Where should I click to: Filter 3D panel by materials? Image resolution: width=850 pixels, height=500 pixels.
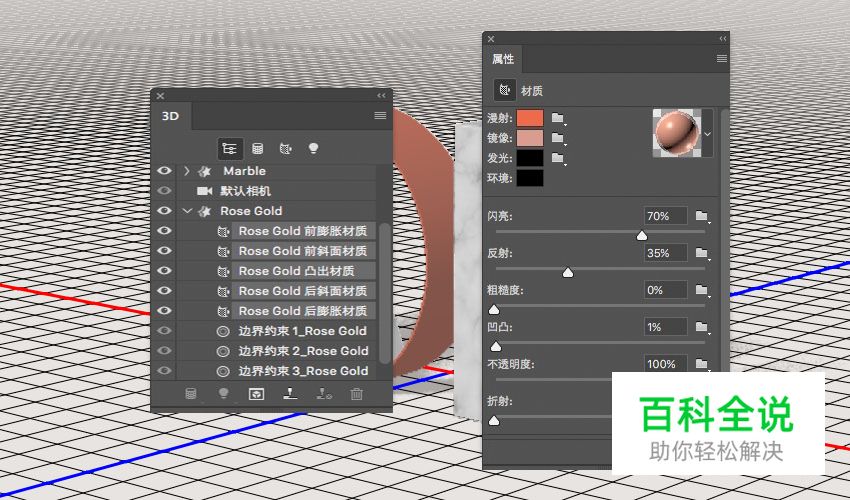286,149
